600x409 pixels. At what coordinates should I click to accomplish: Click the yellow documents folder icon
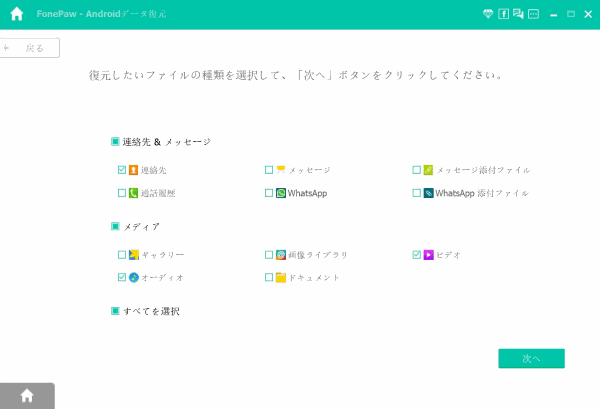(x=281, y=277)
